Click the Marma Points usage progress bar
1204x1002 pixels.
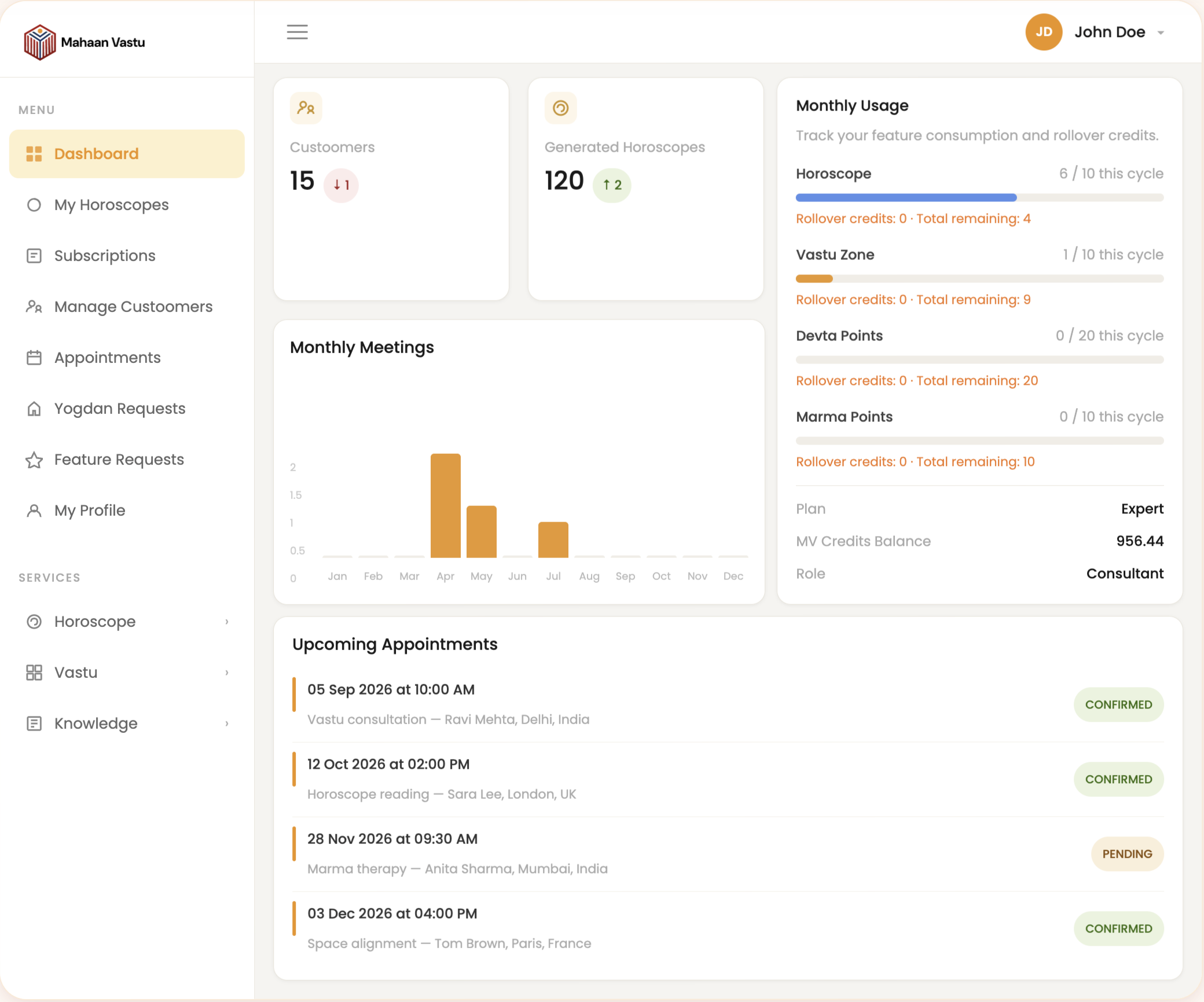pyautogui.click(x=979, y=441)
